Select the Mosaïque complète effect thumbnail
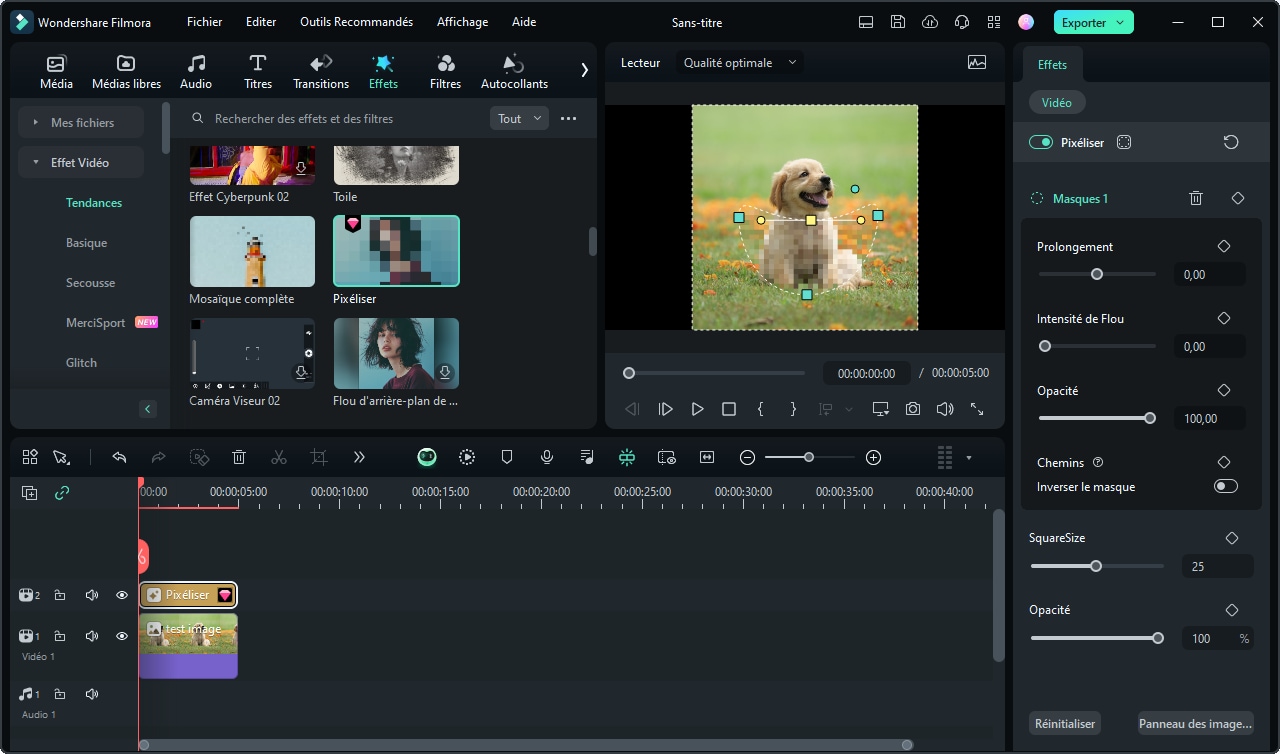Screen dimensions: 1280x754 pos(252,251)
